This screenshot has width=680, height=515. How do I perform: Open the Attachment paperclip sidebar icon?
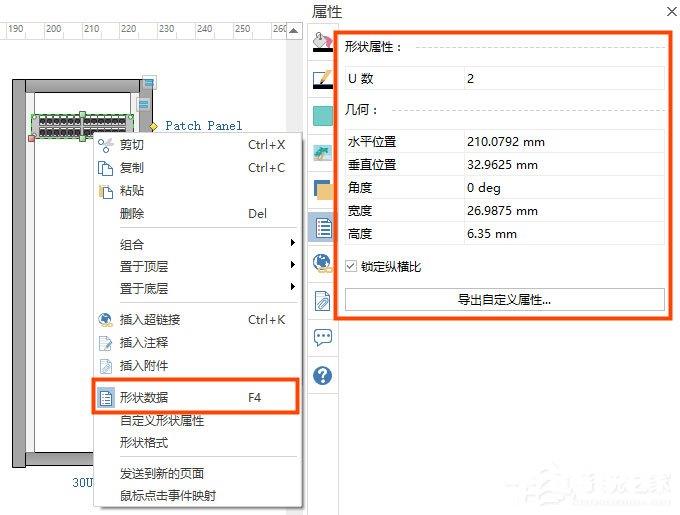322,300
